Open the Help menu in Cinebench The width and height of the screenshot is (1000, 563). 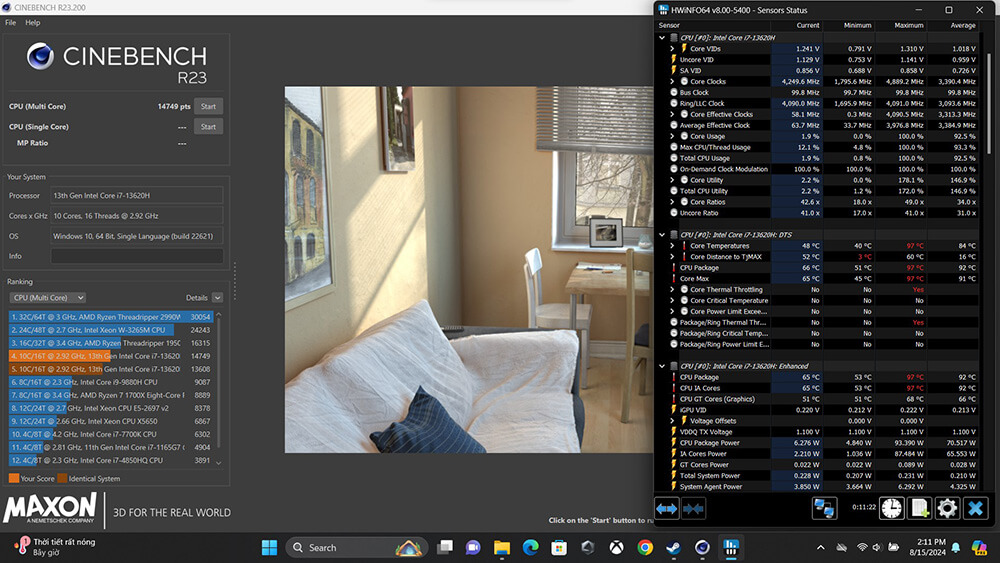33,22
